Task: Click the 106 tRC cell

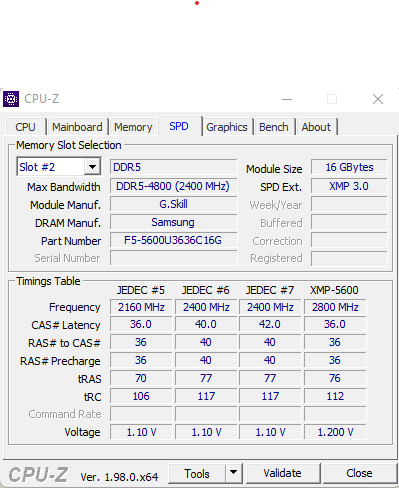Action: click(x=141, y=396)
